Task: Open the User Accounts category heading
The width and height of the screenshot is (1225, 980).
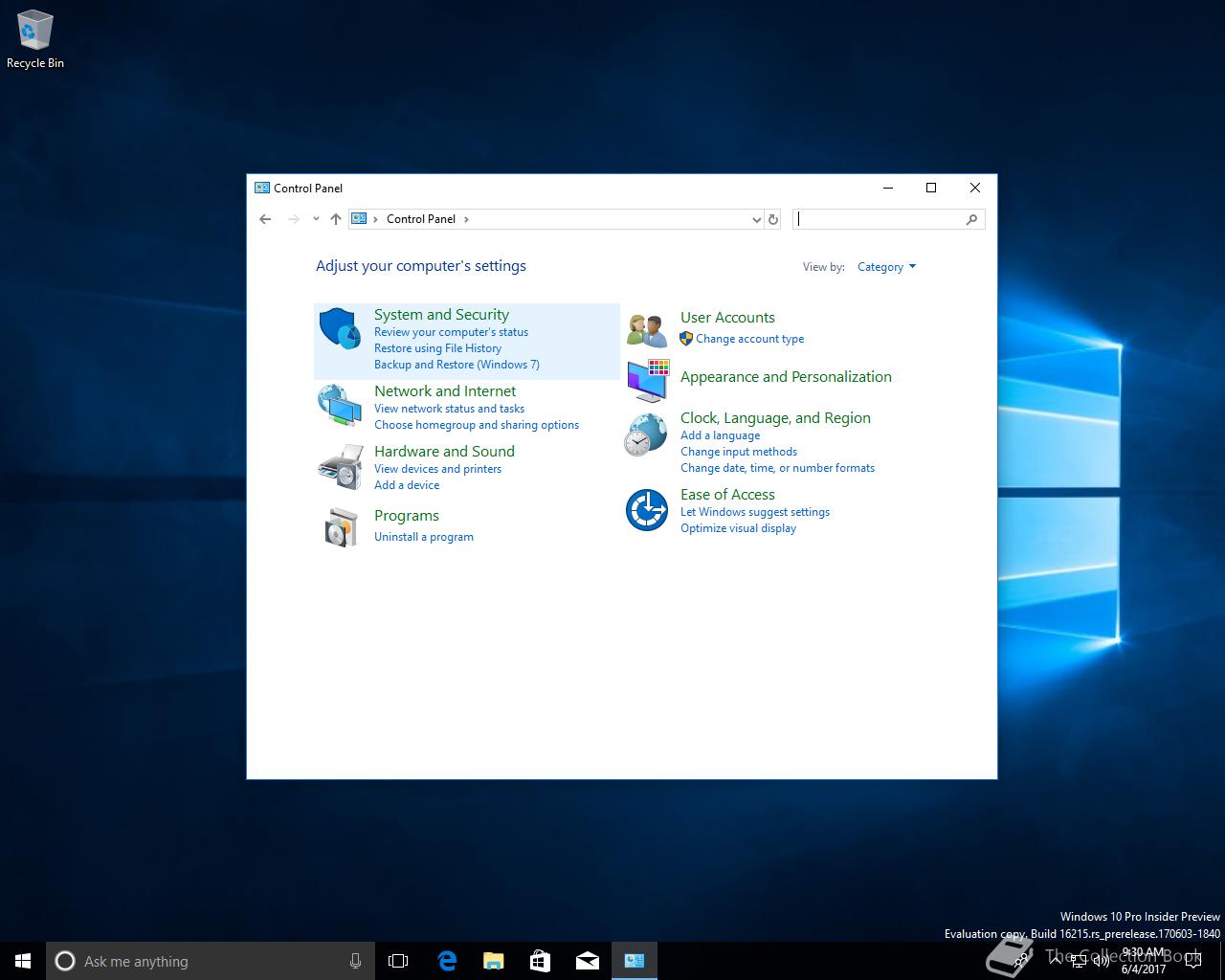Action: click(x=727, y=318)
